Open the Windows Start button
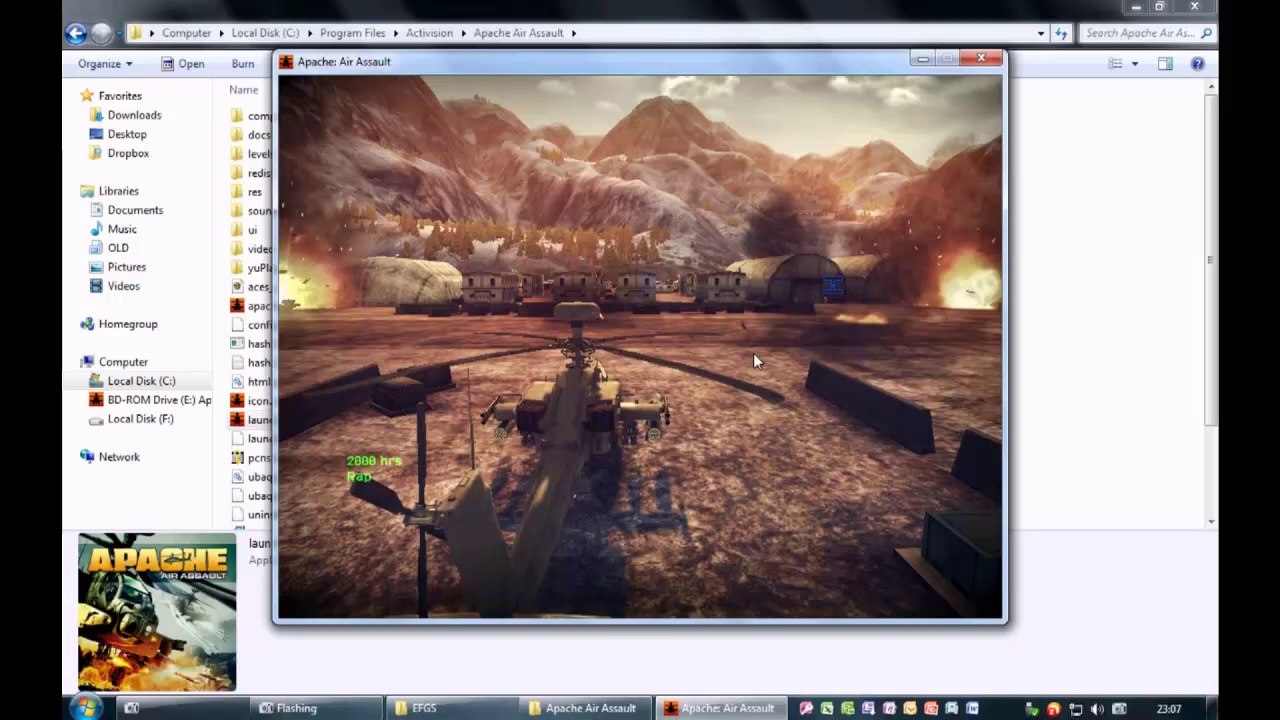Image resolution: width=1280 pixels, height=720 pixels. pyautogui.click(x=85, y=708)
